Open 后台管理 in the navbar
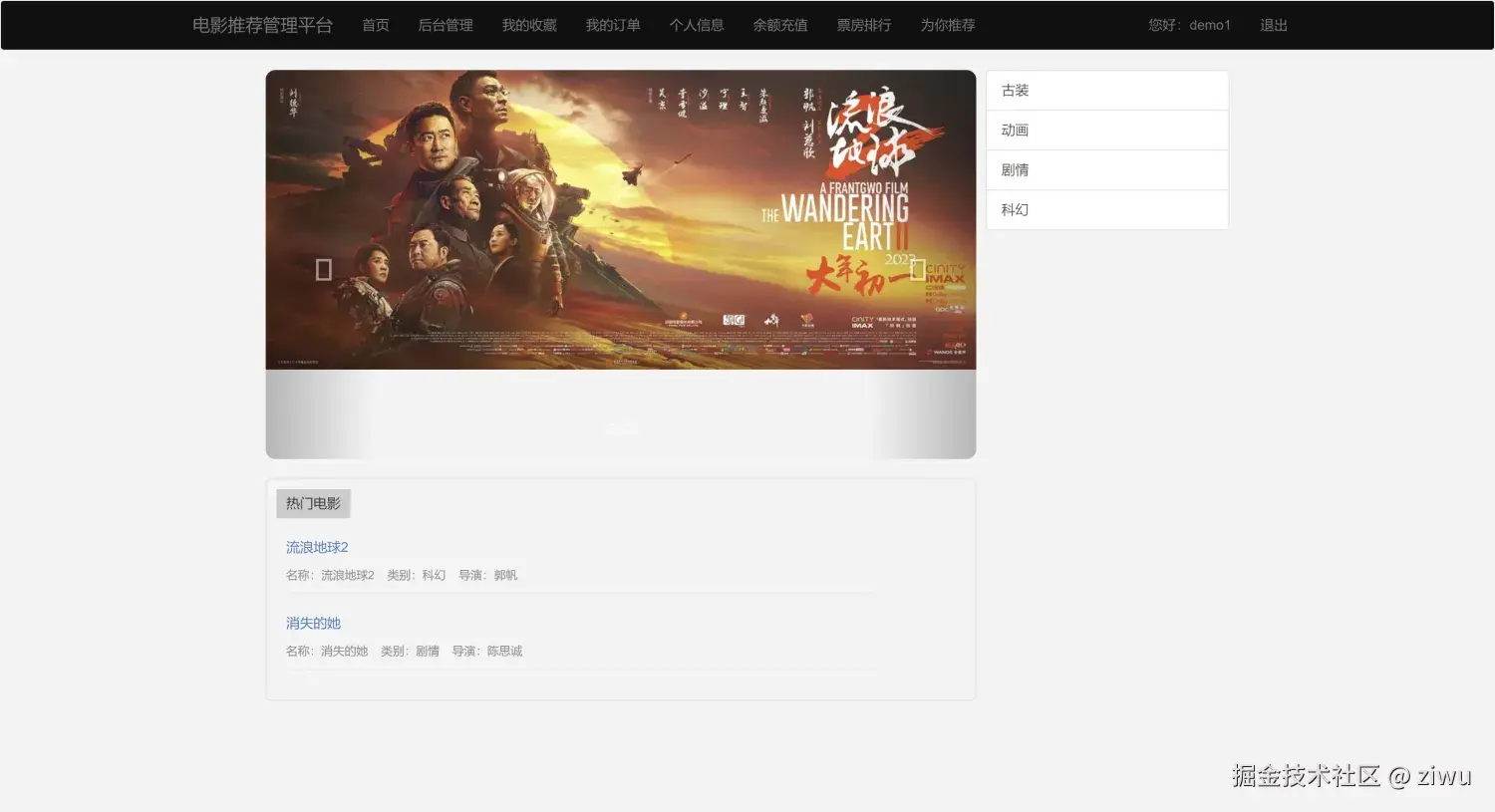1495x812 pixels. pyautogui.click(x=446, y=25)
